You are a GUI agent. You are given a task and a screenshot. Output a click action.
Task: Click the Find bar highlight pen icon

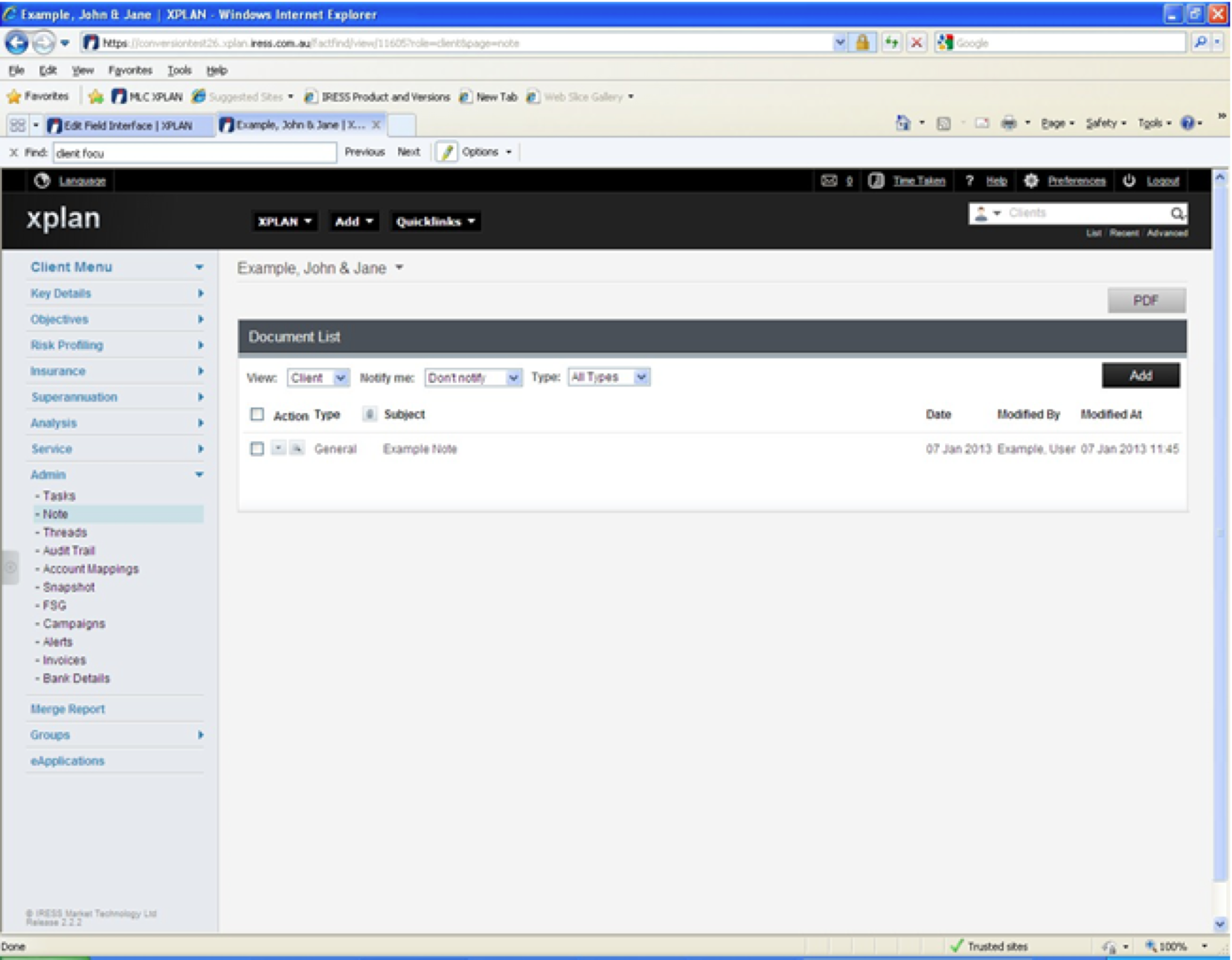[x=447, y=152]
